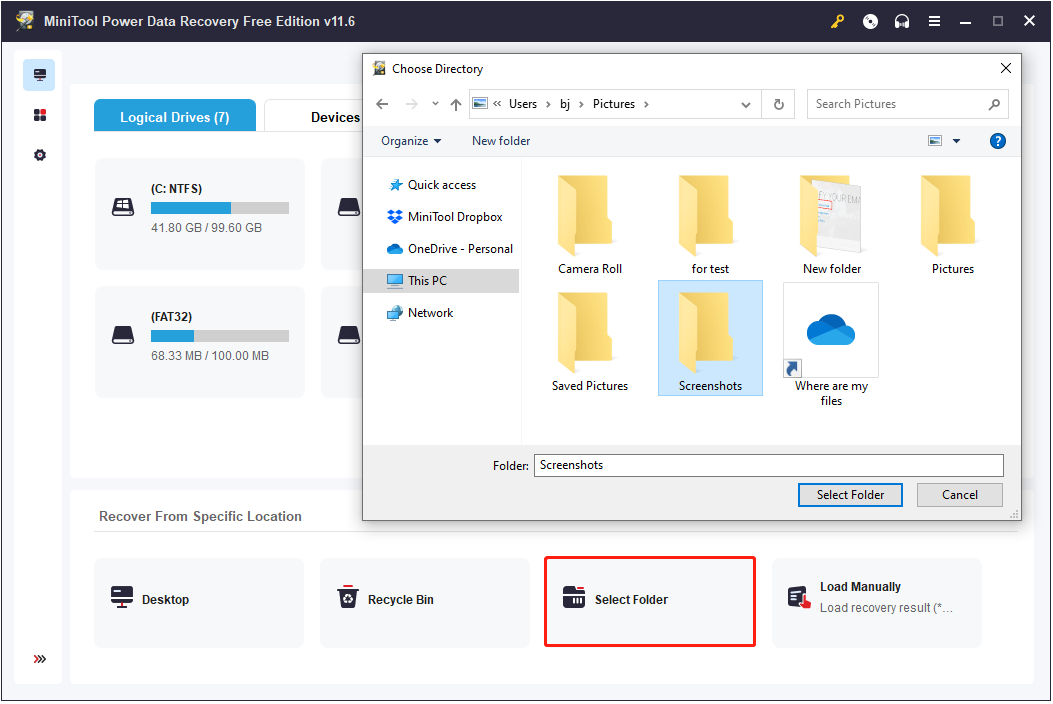Image resolution: width=1053 pixels, height=704 pixels.
Task: Open the utilities grid icon in left sidebar
Action: tap(40, 115)
